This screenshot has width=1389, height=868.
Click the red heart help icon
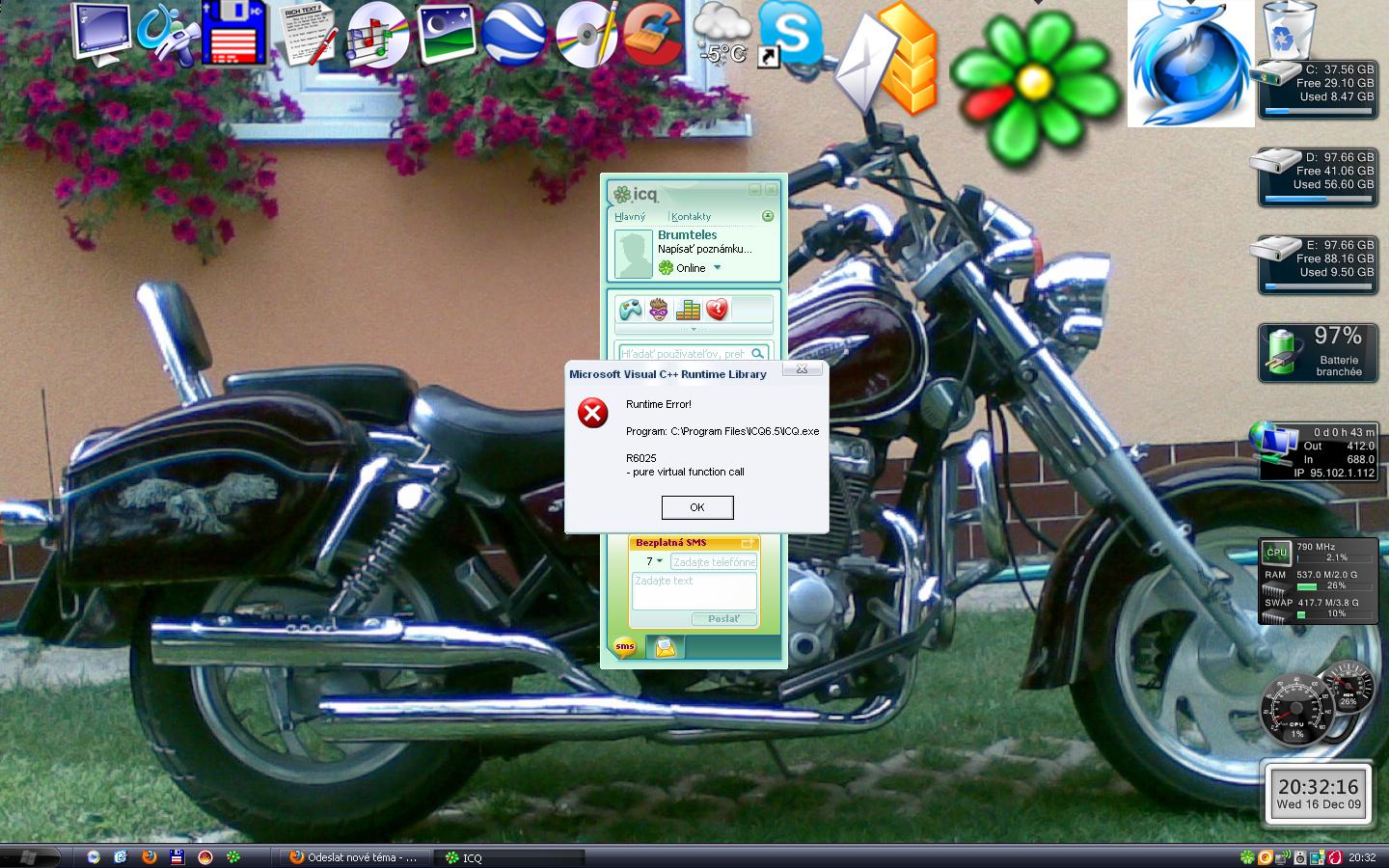click(717, 310)
